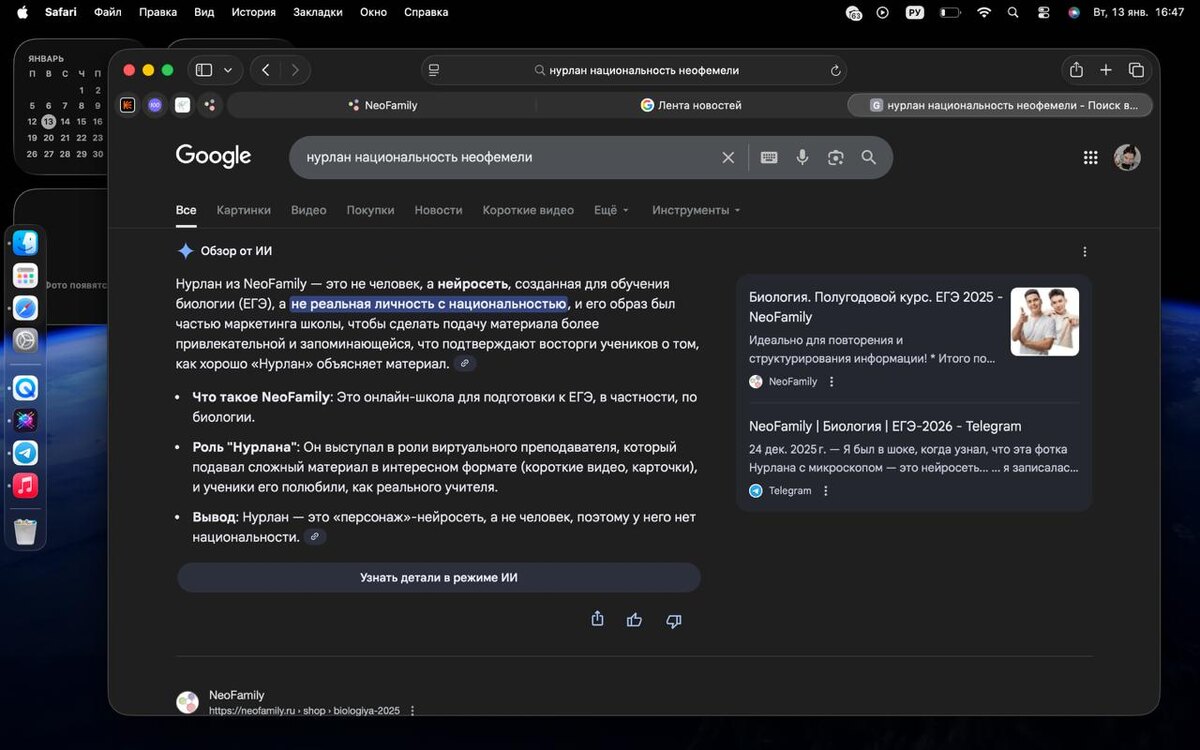
Task: Submit search with the magnifier icon
Action: [868, 157]
